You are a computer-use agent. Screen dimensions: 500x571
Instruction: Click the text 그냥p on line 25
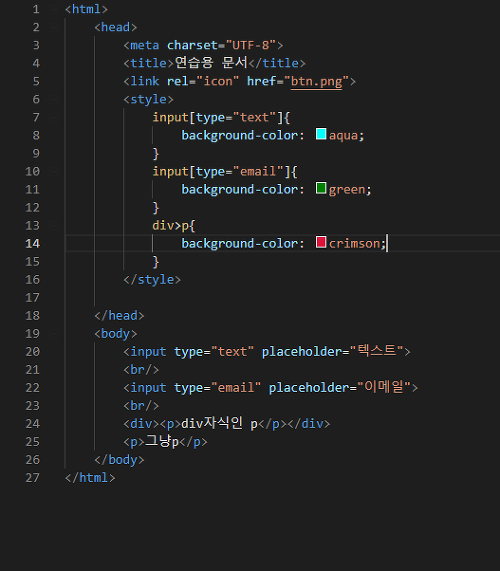[x=162, y=441]
